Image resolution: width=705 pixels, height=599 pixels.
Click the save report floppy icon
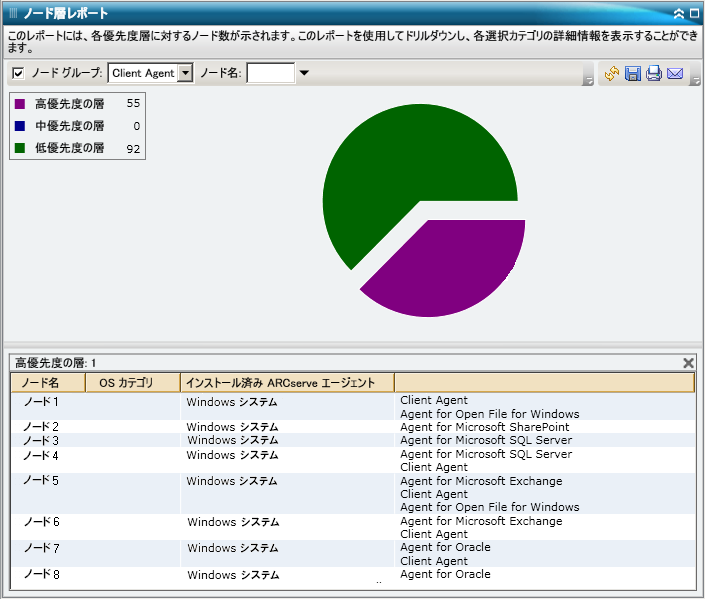coord(633,74)
